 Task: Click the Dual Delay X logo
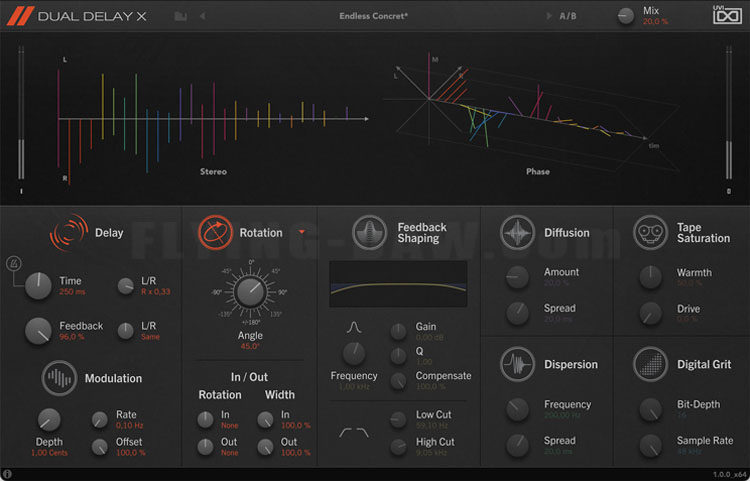click(77, 16)
